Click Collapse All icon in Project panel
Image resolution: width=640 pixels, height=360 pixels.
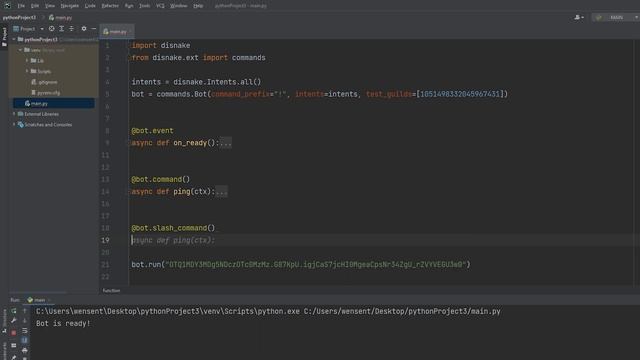(71, 29)
